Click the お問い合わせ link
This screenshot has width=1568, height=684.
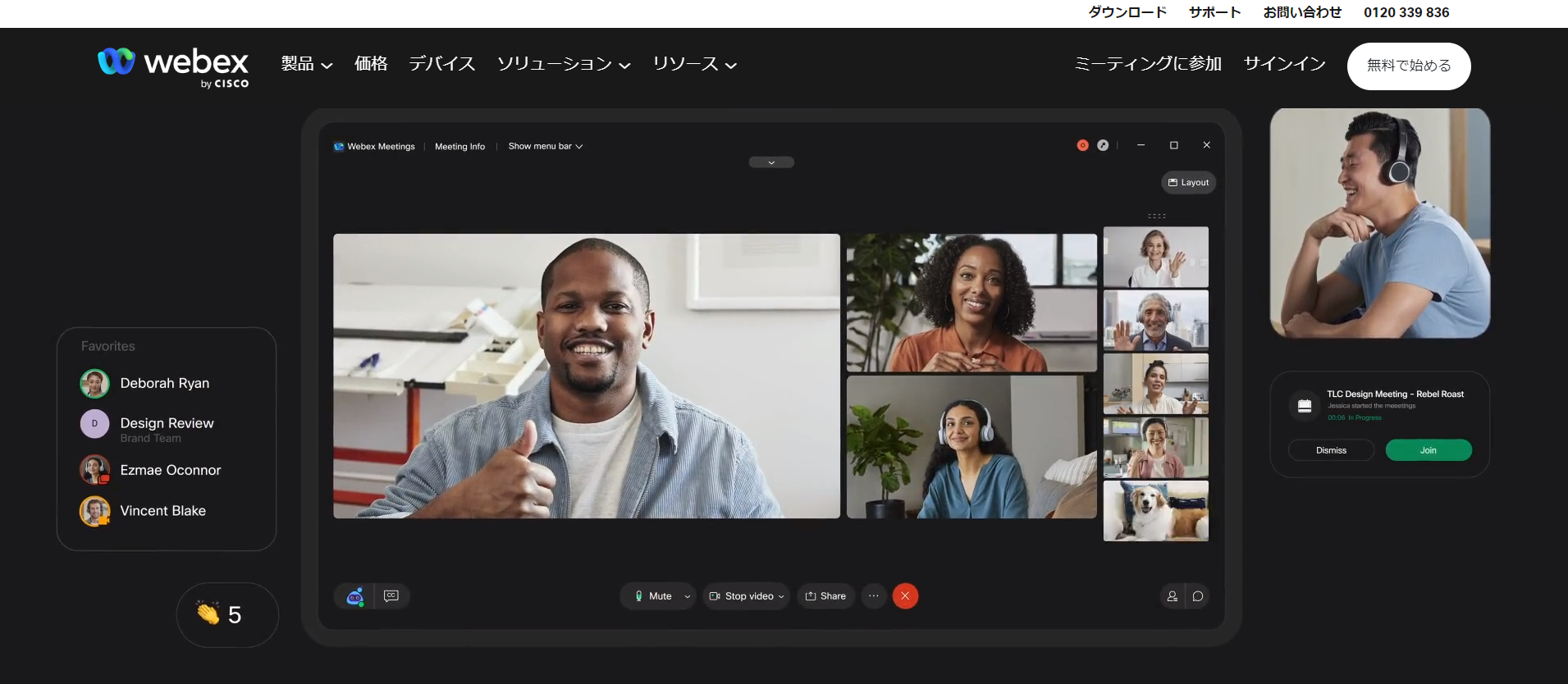point(1302,12)
